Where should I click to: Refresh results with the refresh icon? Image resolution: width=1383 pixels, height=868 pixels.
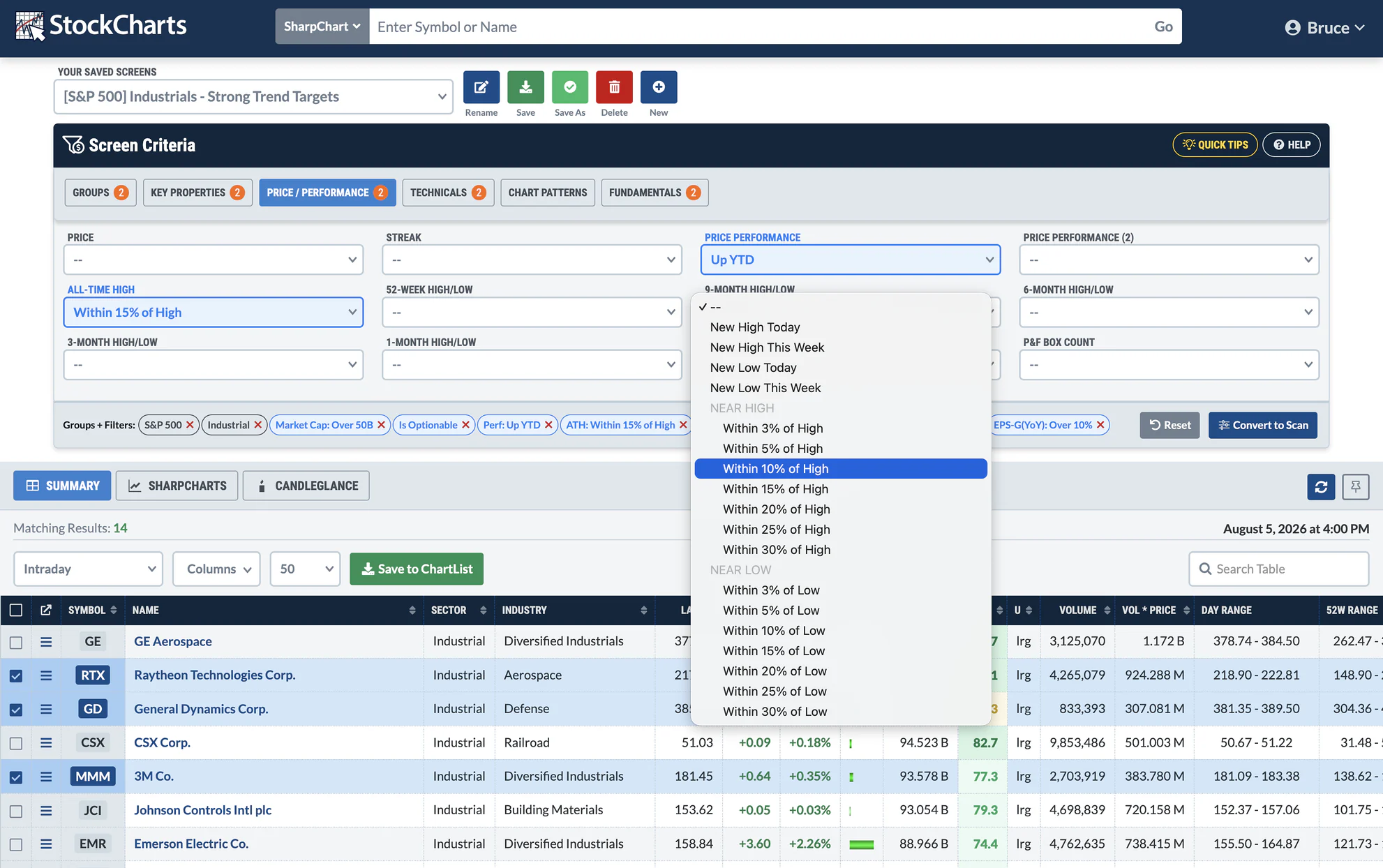[1321, 486]
